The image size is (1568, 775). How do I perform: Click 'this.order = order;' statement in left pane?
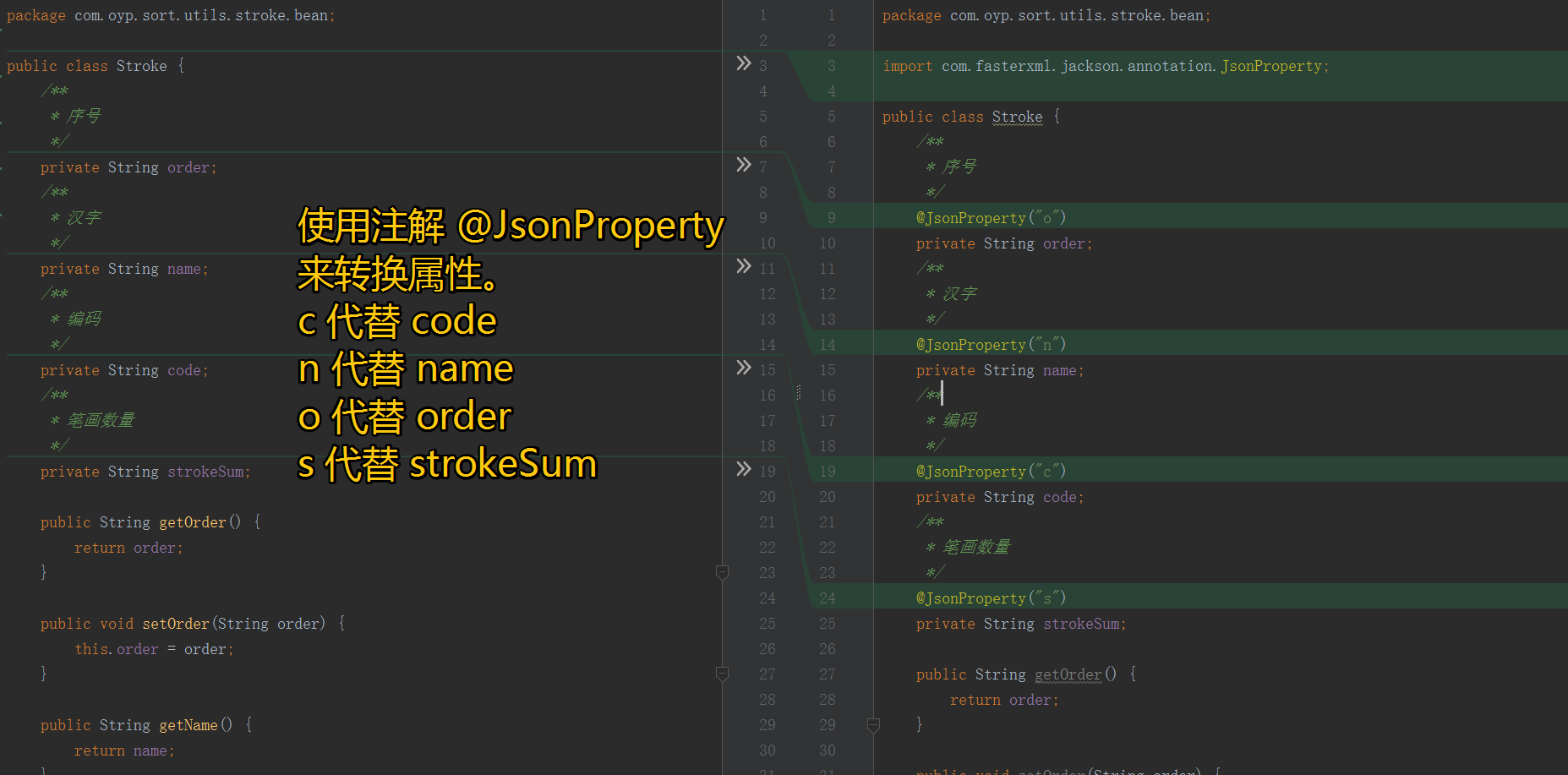(154, 649)
